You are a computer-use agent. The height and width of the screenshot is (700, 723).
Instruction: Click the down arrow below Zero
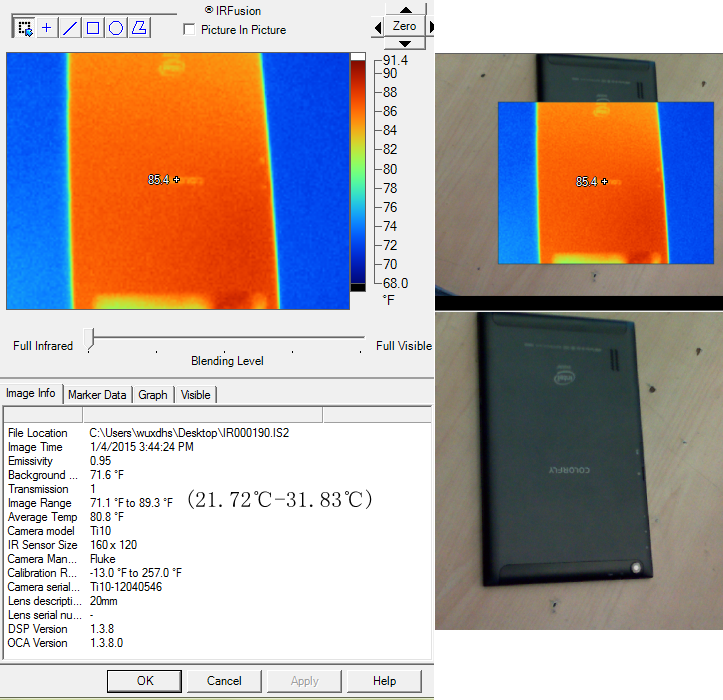[x=405, y=44]
